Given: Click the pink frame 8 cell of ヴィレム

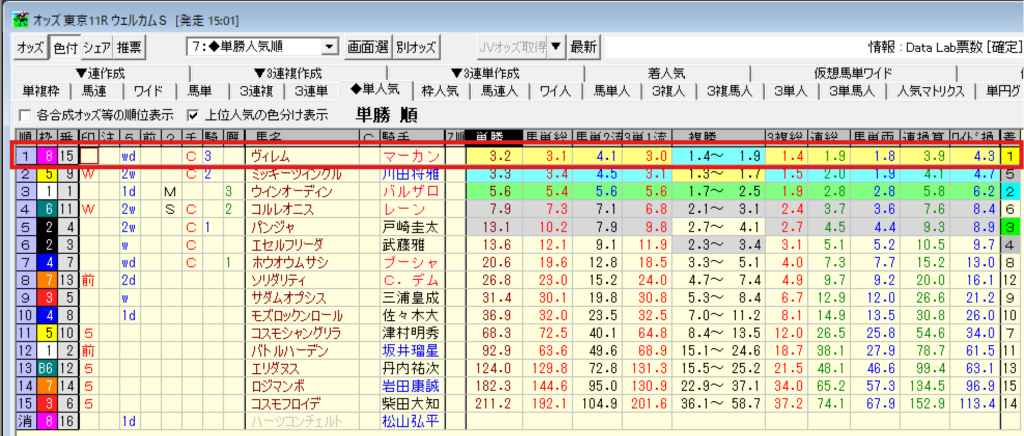Looking at the screenshot, I should click(47, 156).
